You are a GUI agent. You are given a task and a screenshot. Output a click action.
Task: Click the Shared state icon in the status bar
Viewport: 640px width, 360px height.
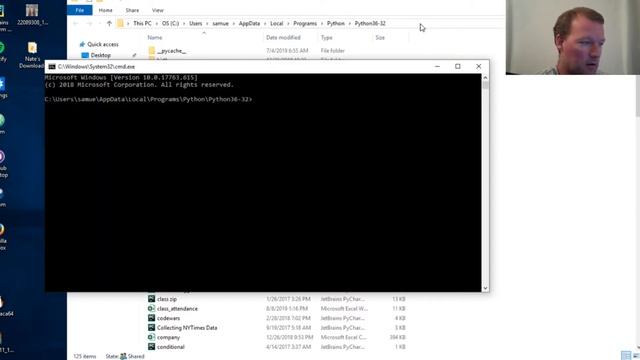pyautogui.click(x=123, y=356)
